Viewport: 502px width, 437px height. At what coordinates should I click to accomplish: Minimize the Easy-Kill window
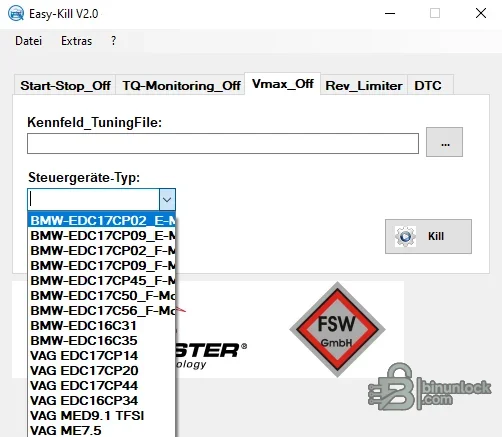[x=390, y=14]
